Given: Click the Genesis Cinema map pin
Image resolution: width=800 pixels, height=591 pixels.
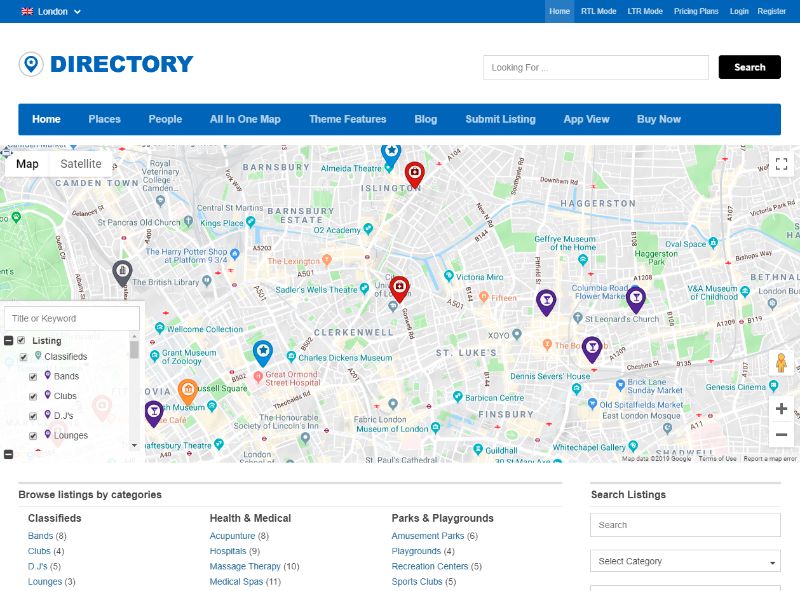Looking at the screenshot, I should pos(773,386).
